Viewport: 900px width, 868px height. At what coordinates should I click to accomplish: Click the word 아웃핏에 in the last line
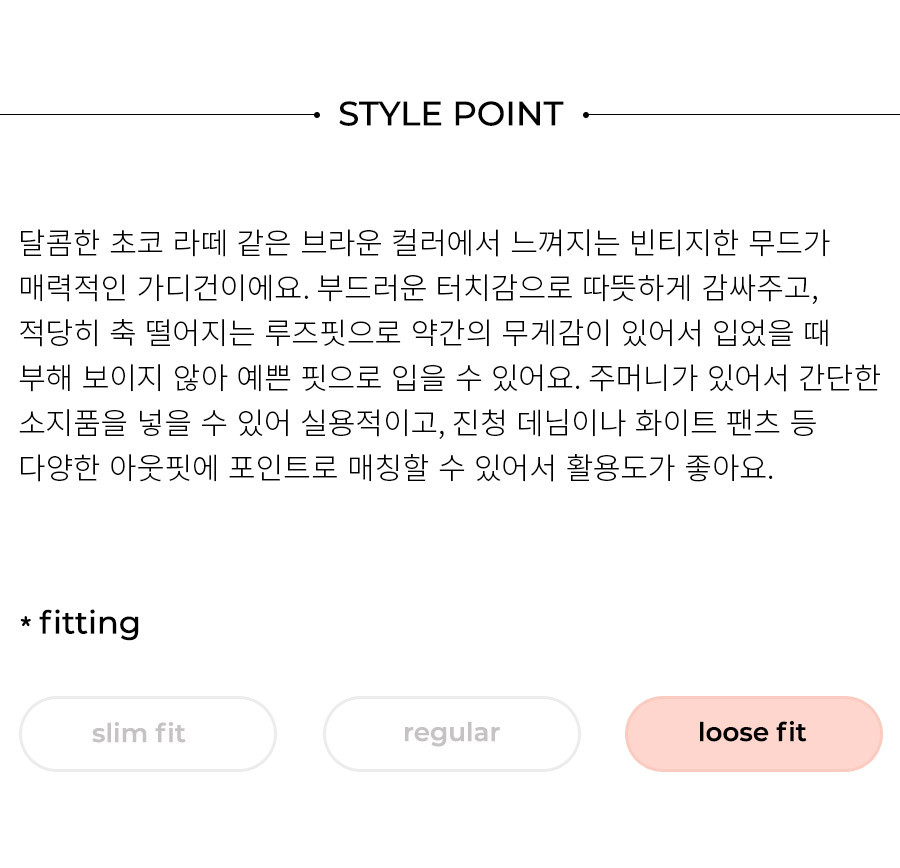coord(164,468)
